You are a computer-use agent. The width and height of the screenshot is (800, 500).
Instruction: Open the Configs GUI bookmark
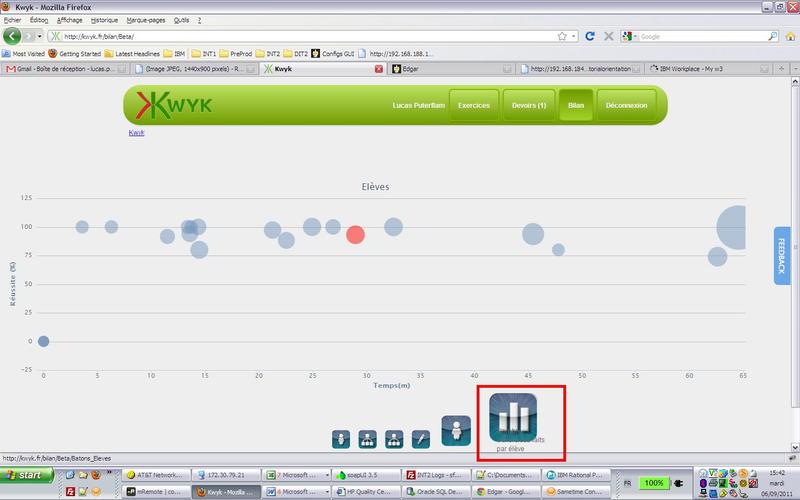click(x=333, y=54)
